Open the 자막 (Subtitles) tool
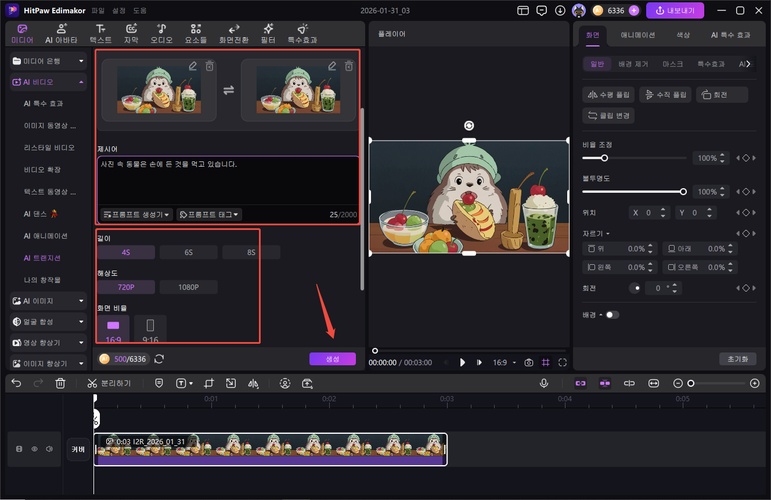This screenshot has height=500, width=771. point(131,33)
